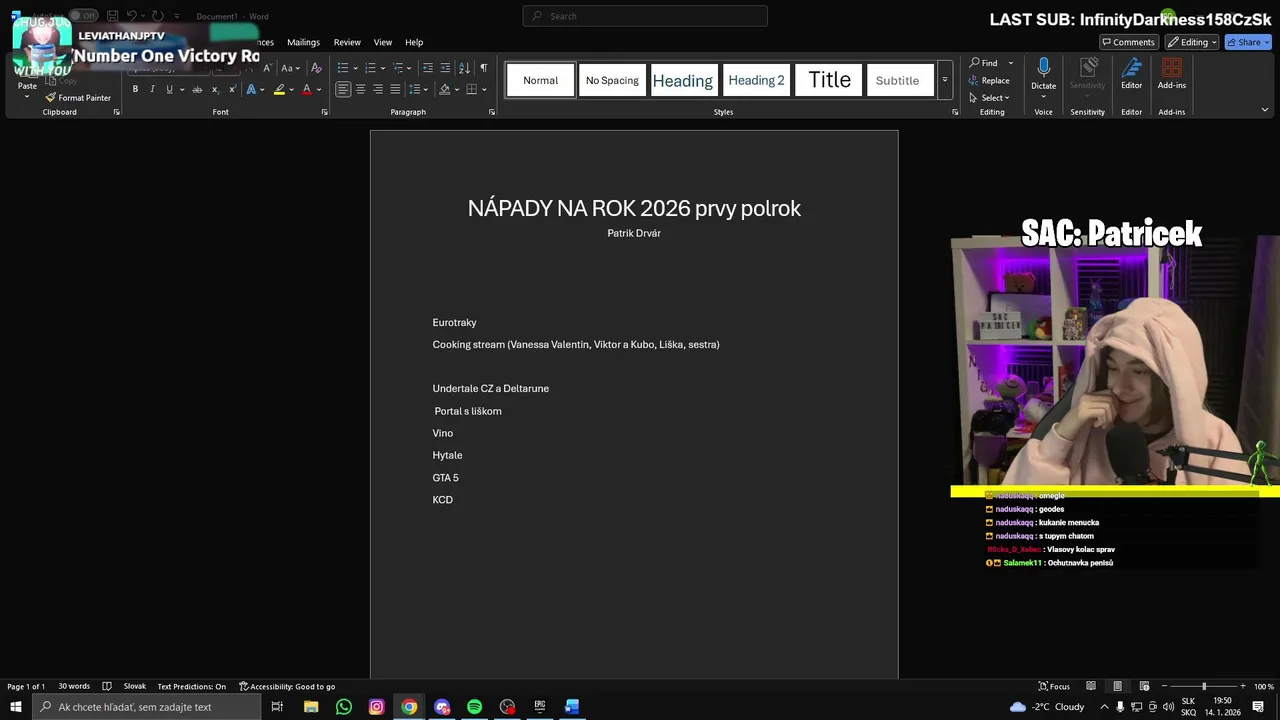This screenshot has width=1280, height=720.
Task: Clear all formatting
Action: [316, 68]
